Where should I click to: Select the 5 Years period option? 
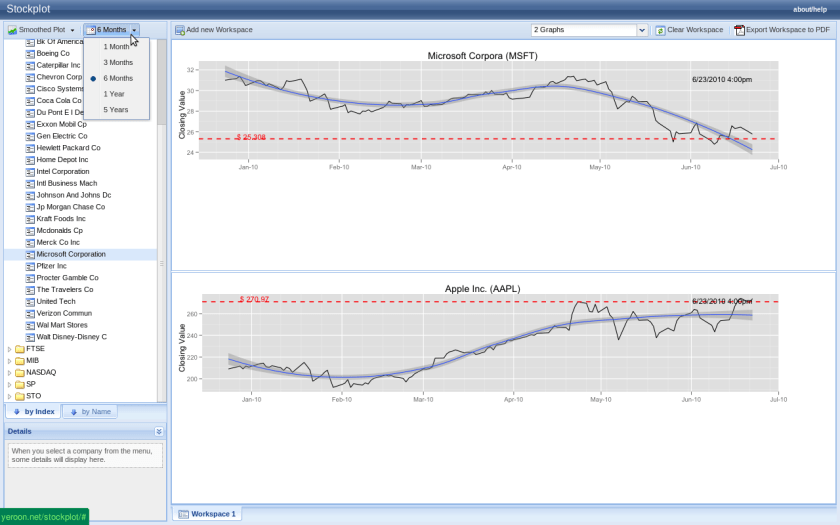point(116,109)
